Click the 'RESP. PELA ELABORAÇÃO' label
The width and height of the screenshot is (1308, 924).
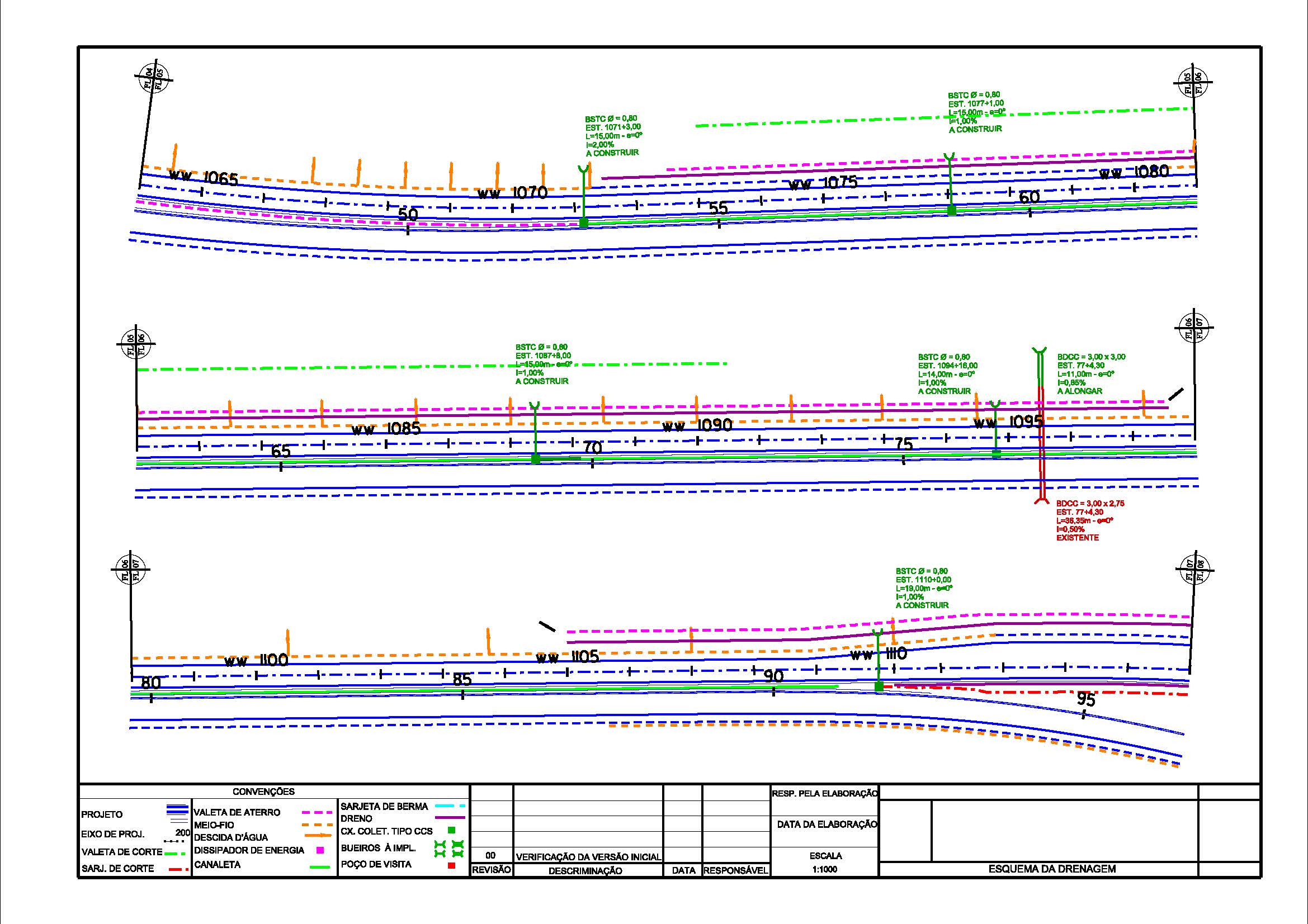click(x=824, y=793)
